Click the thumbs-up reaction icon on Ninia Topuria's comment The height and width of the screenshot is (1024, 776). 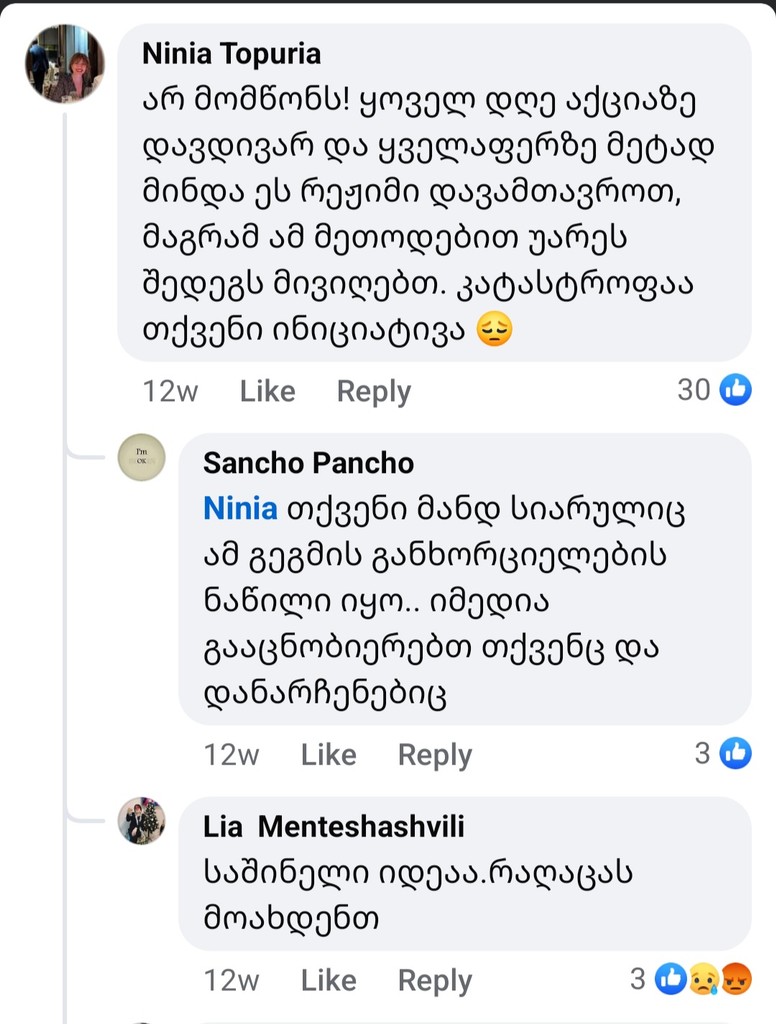pyautogui.click(x=736, y=390)
